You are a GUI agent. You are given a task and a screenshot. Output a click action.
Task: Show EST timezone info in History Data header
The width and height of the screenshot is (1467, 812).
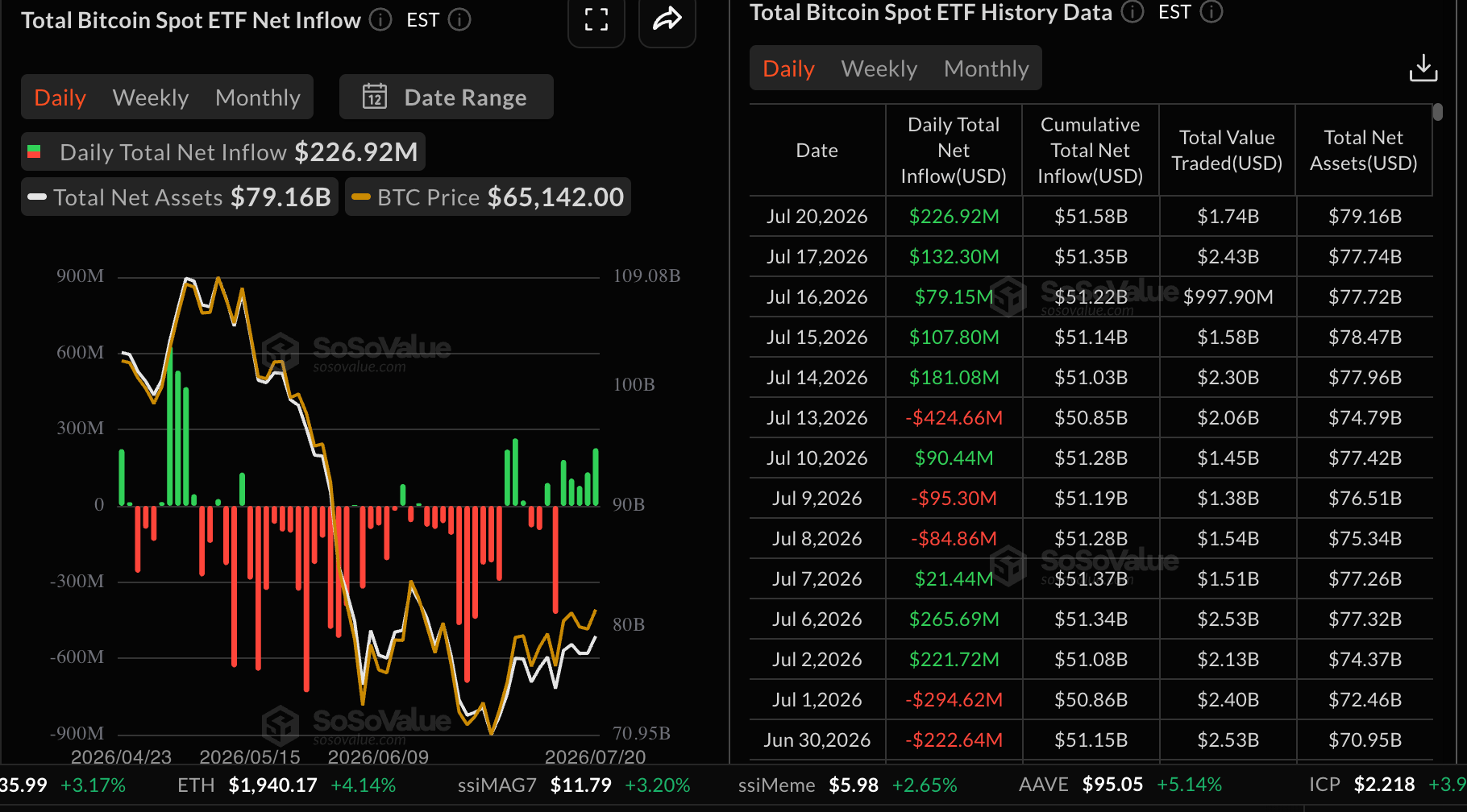[1211, 12]
